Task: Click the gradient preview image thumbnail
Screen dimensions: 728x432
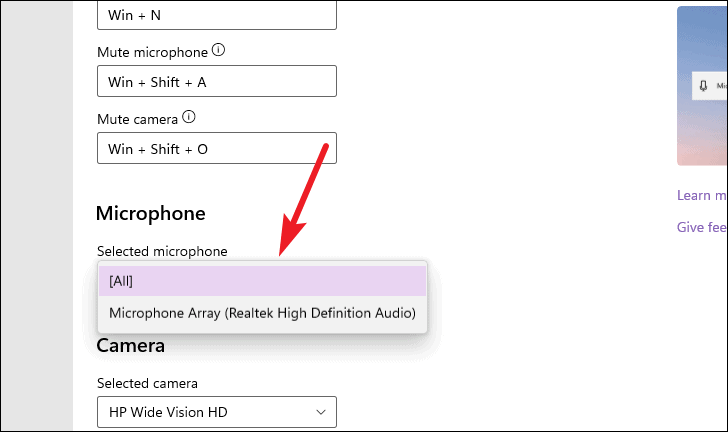Action: click(x=702, y=85)
